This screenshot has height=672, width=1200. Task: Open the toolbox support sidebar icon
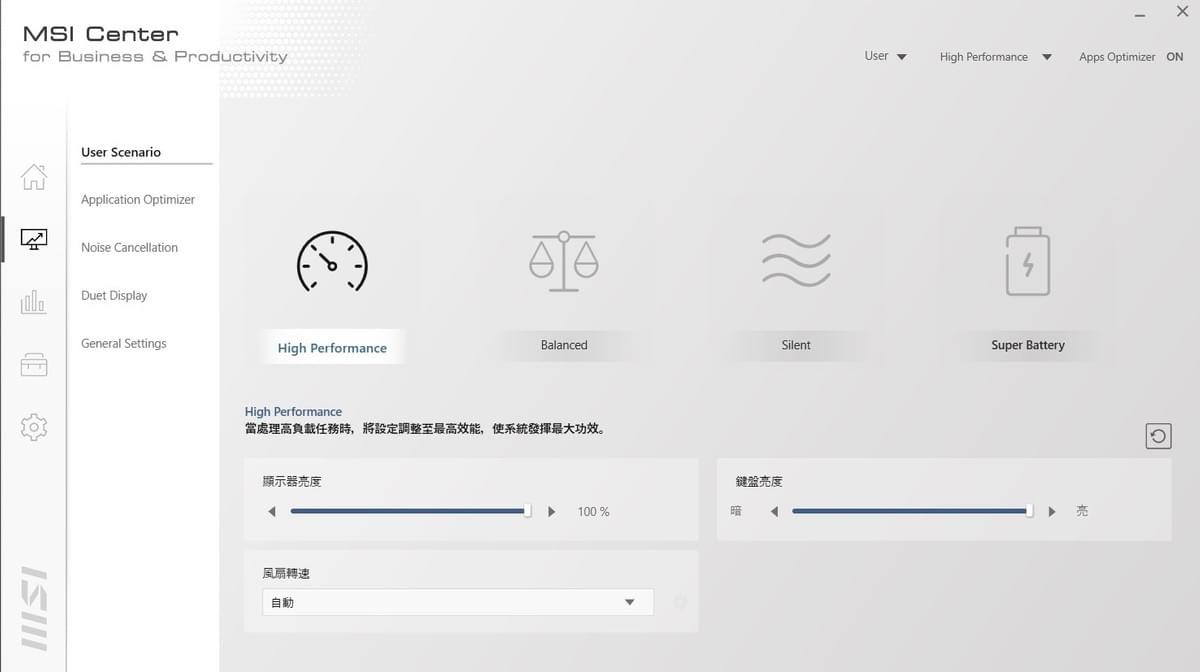click(34, 365)
